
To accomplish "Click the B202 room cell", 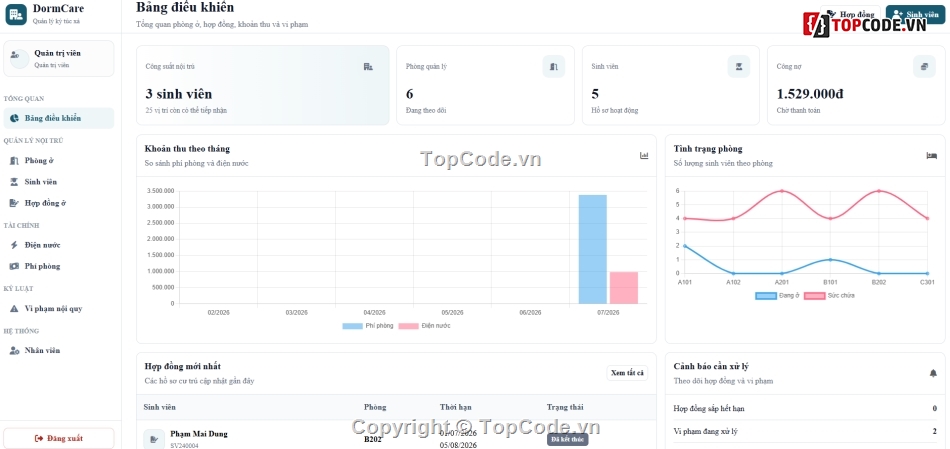I will pos(373,439).
